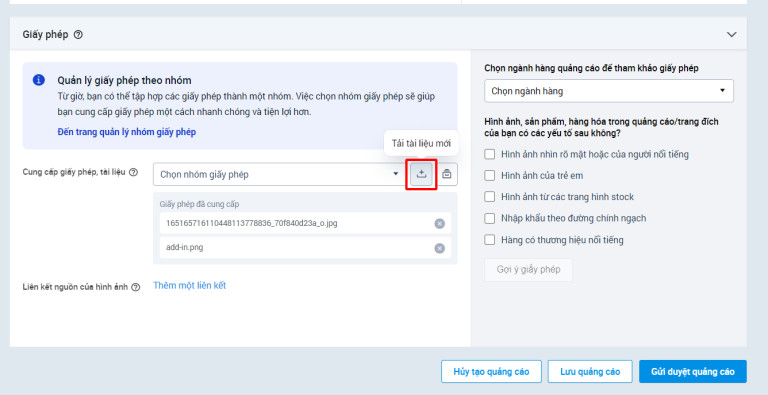Click help icon beside Liên kết nguồn của hình ảnh

(x=136, y=287)
